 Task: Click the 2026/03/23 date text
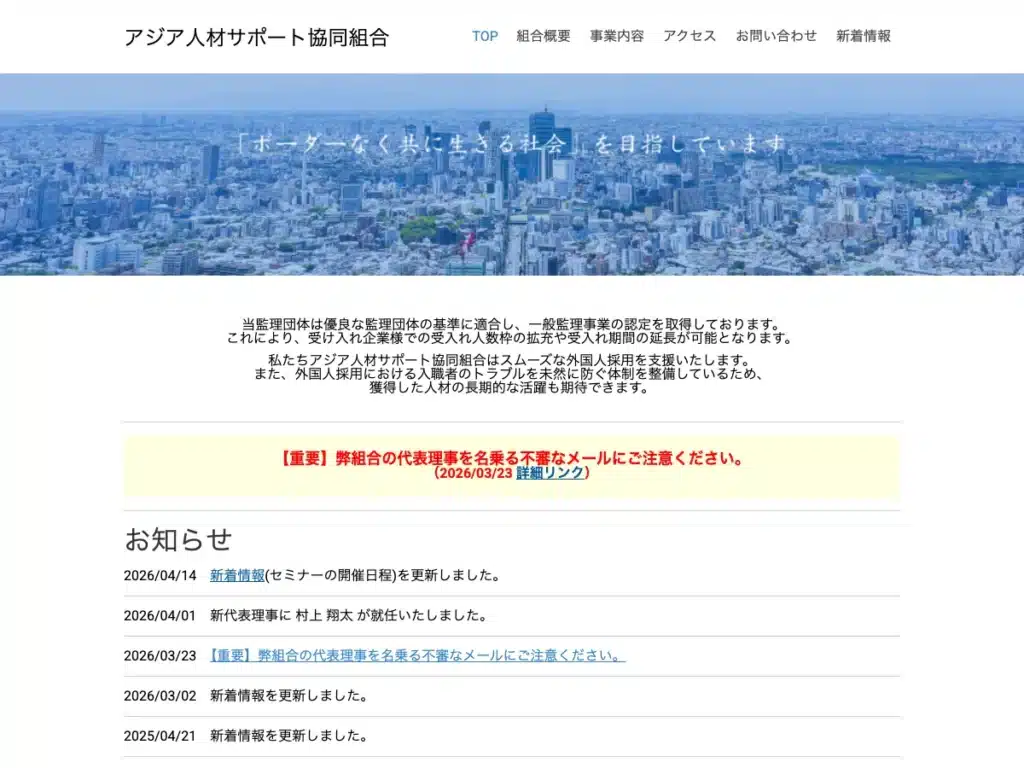(160, 656)
